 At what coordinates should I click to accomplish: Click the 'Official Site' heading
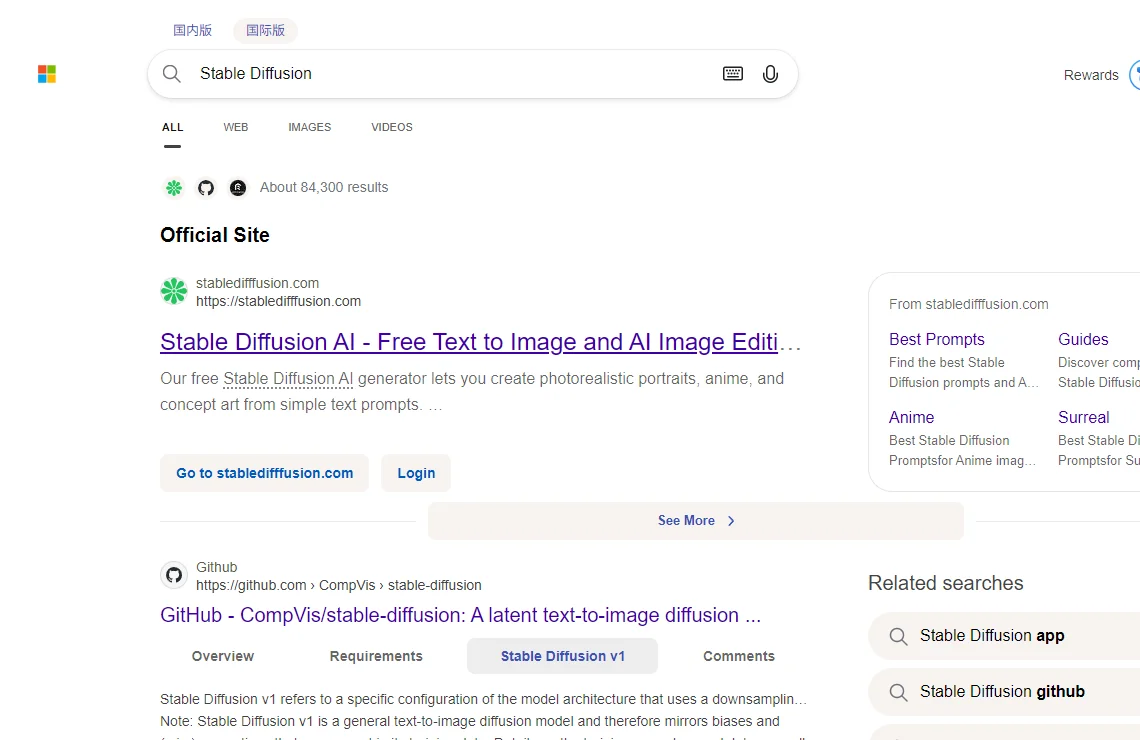coord(214,236)
